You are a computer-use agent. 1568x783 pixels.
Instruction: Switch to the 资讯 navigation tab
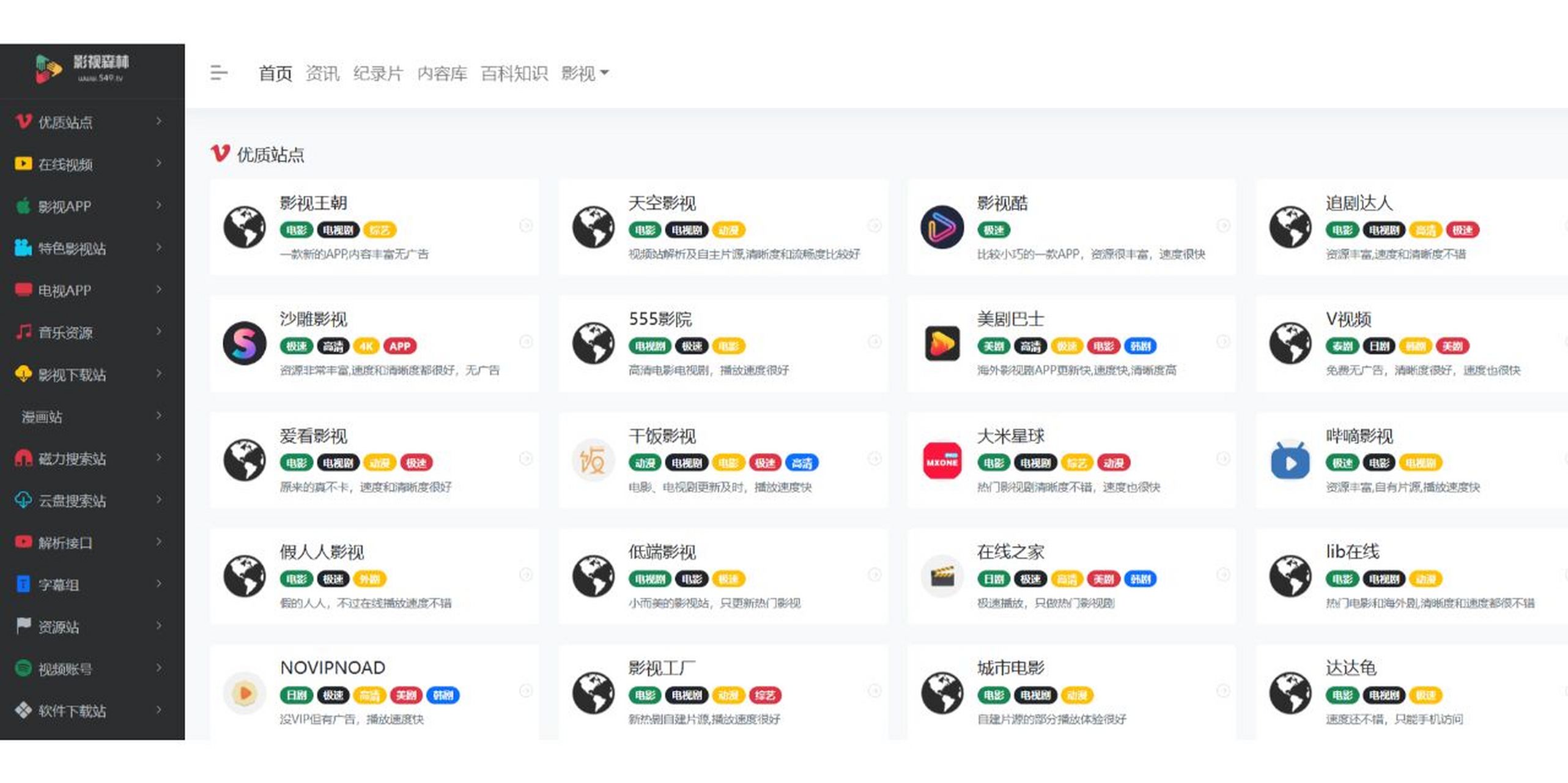323,73
